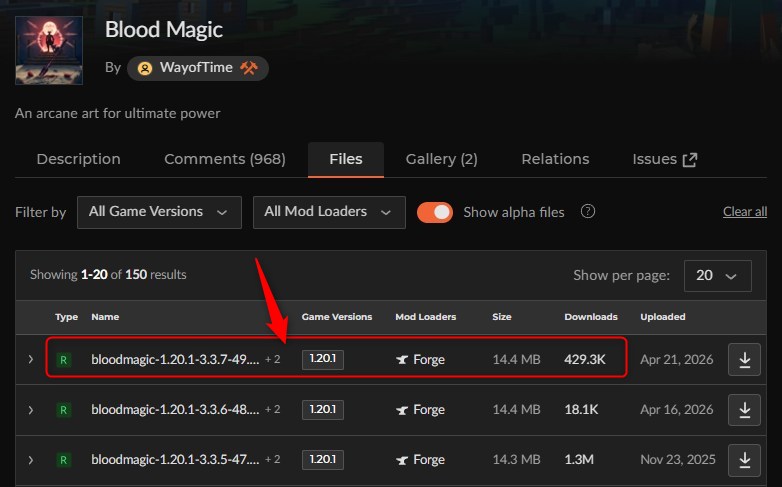Open the All Game Versions dropdown
Screen dimensions: 782x487
coord(159,212)
